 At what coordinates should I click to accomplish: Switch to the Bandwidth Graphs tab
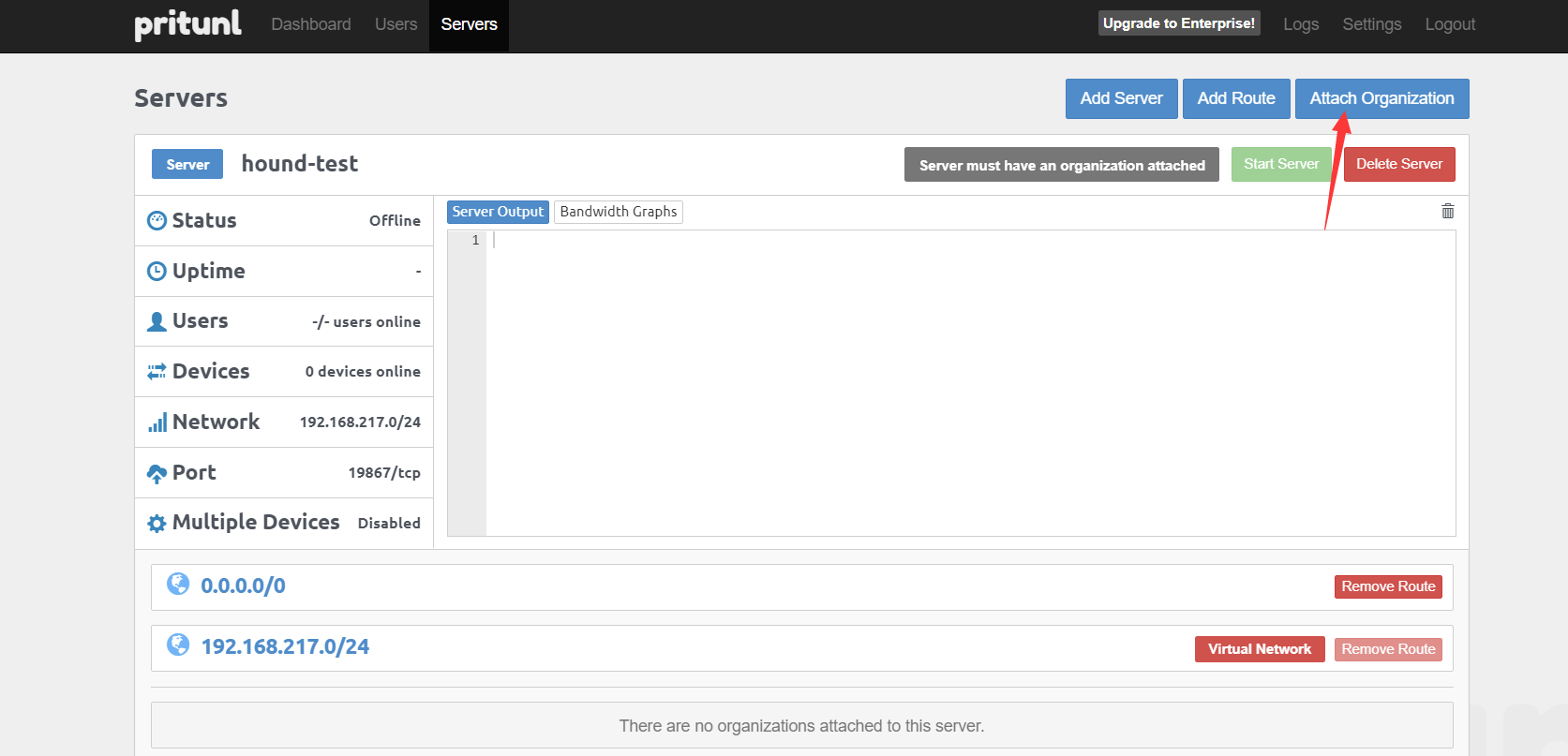(619, 212)
